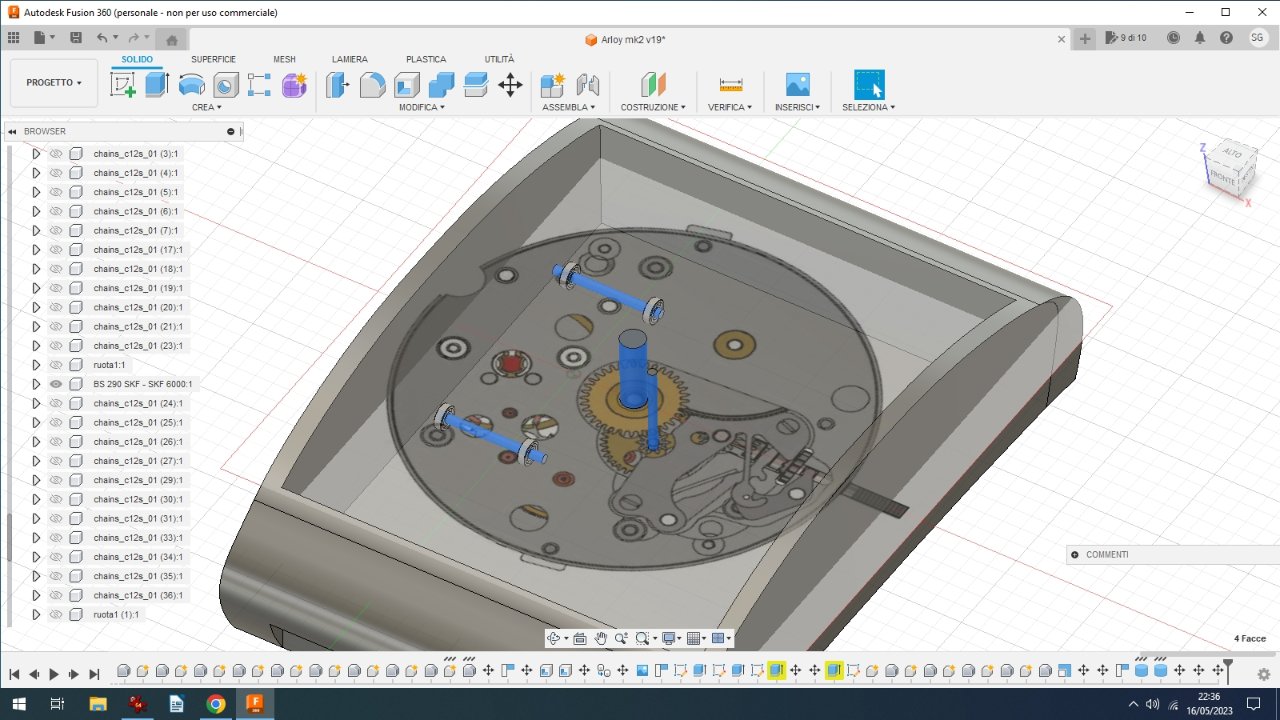Image resolution: width=1280 pixels, height=720 pixels.
Task: Select the Extrude tool icon
Action: [x=157, y=85]
